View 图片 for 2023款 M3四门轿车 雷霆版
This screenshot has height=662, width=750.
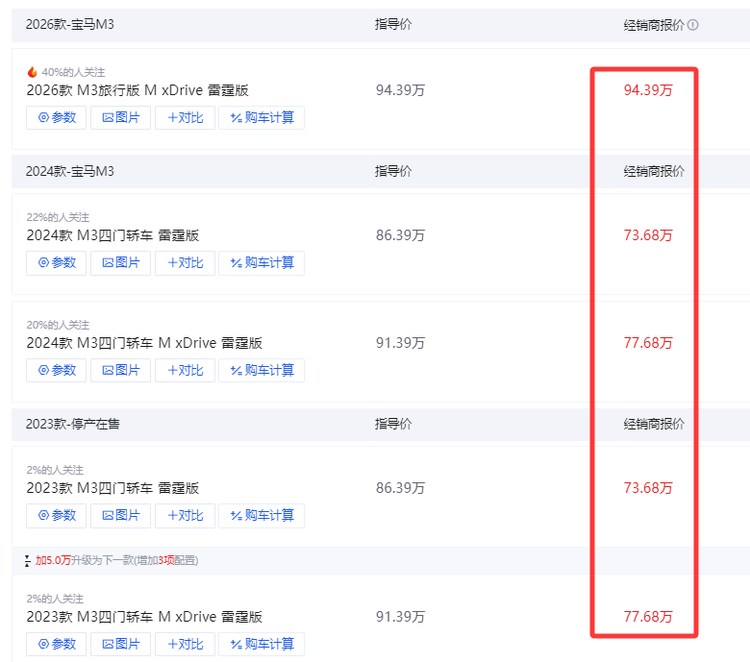[x=121, y=516]
